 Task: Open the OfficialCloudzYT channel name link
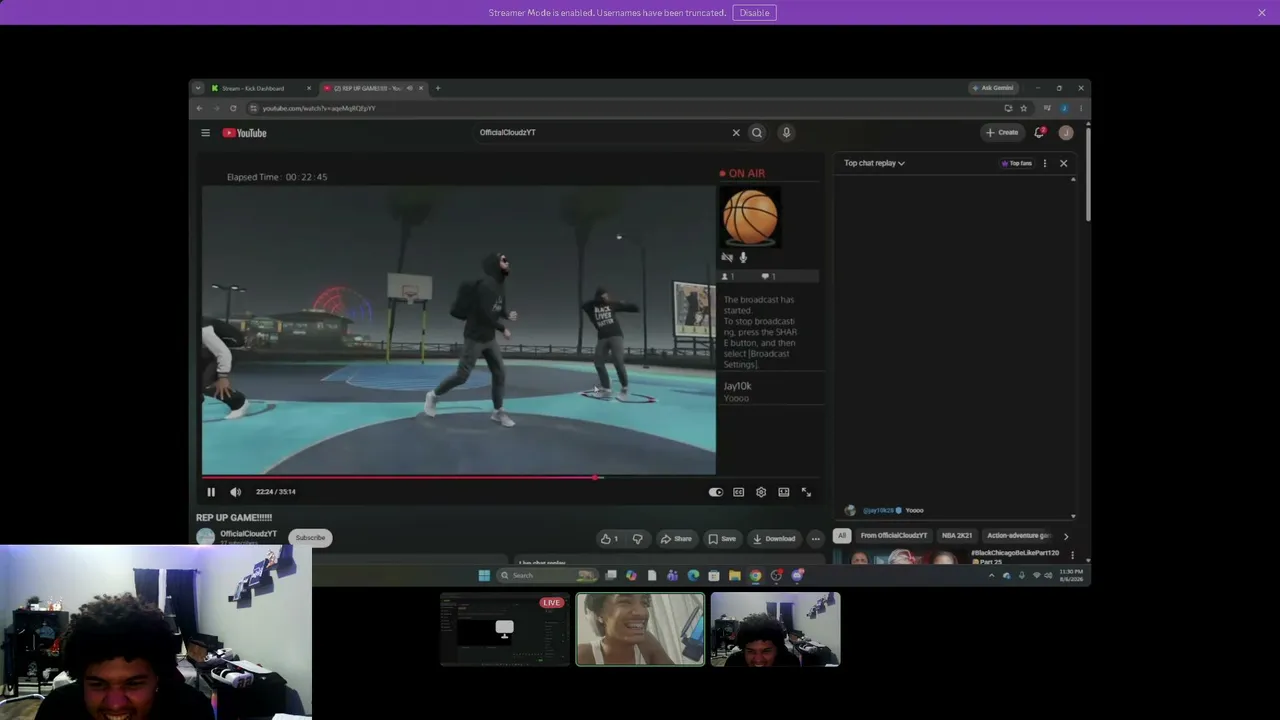click(248, 534)
